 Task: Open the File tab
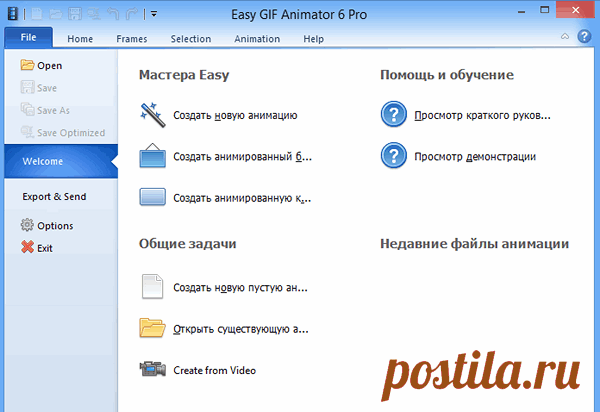tap(29, 37)
